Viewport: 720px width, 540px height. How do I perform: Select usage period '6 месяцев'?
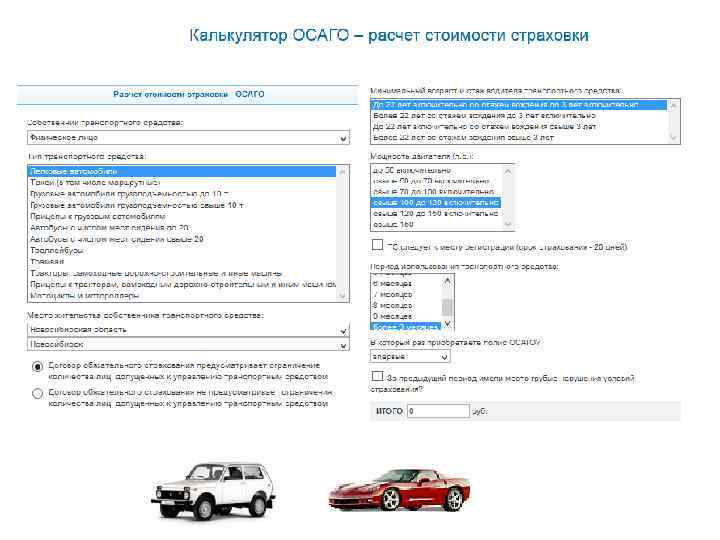click(406, 284)
